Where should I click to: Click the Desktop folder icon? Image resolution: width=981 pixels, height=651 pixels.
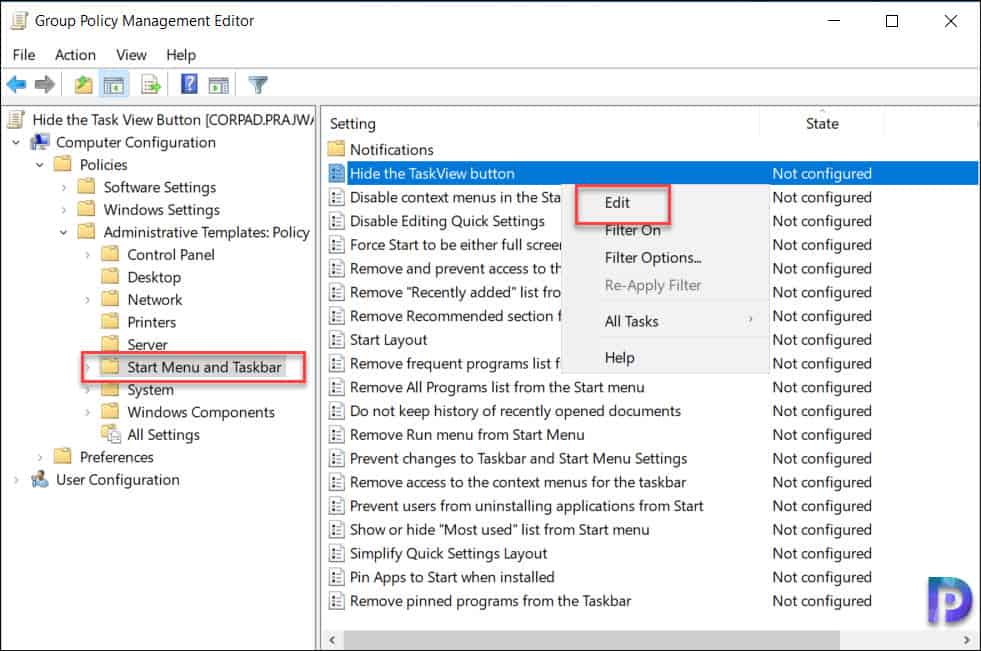(110, 276)
